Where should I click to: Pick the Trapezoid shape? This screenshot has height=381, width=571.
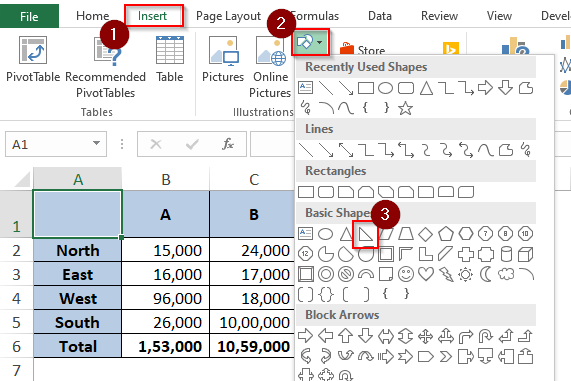click(406, 234)
